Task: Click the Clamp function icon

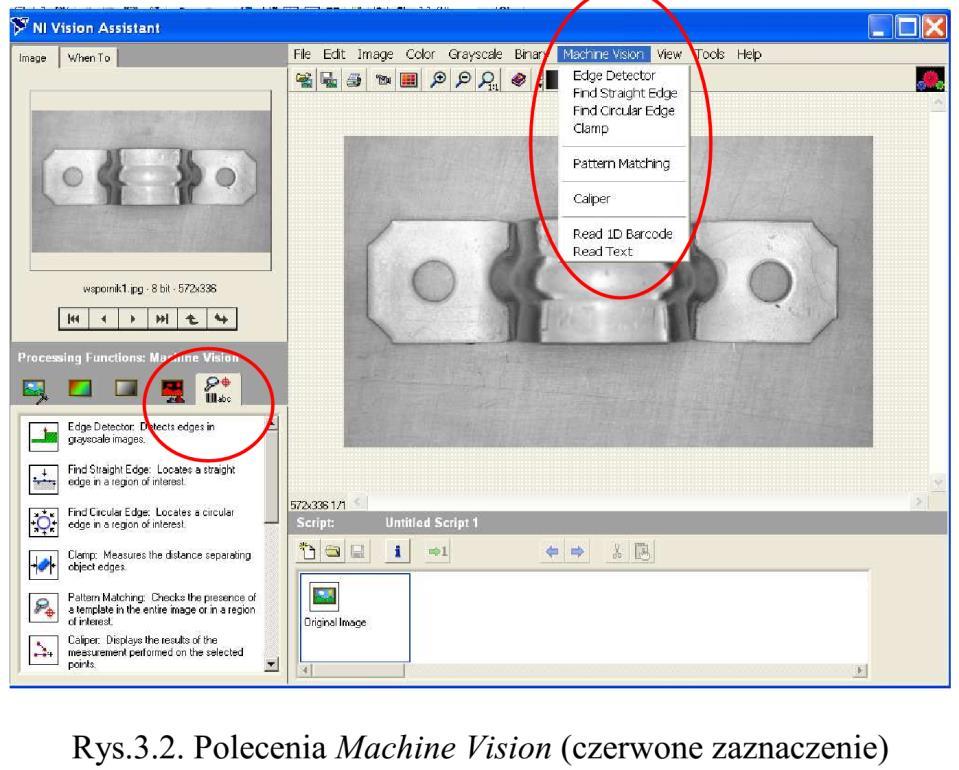Action: [x=43, y=565]
